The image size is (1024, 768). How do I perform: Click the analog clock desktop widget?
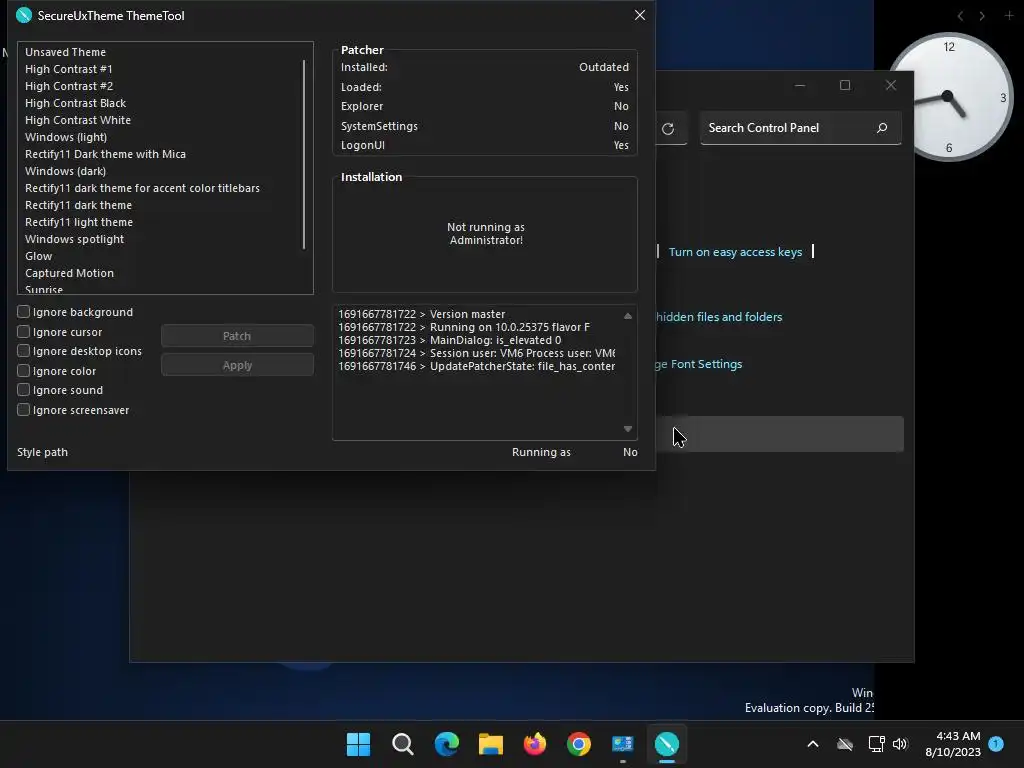click(949, 97)
